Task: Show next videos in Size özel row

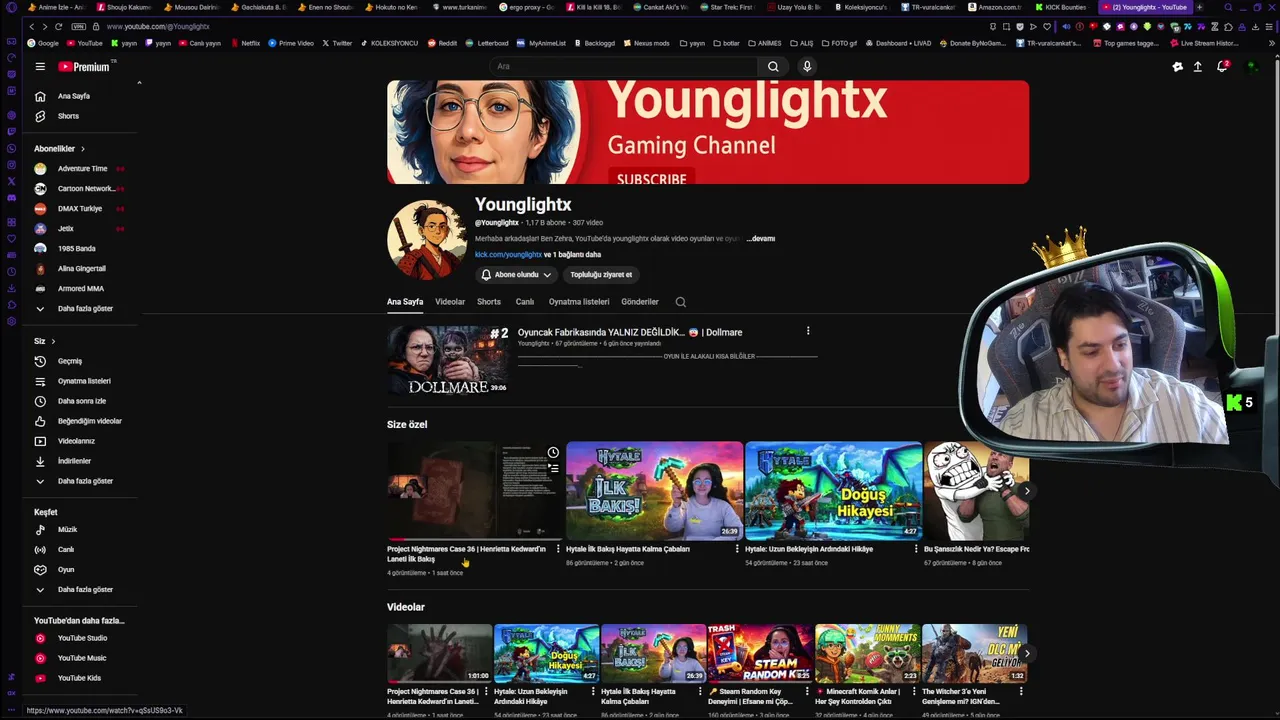Action: [1026, 491]
